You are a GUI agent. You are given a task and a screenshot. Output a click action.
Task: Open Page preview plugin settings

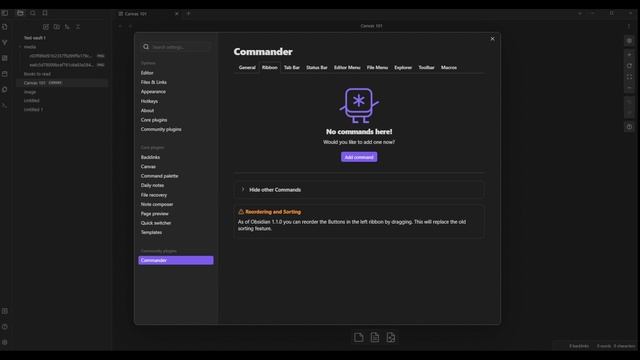point(176,213)
